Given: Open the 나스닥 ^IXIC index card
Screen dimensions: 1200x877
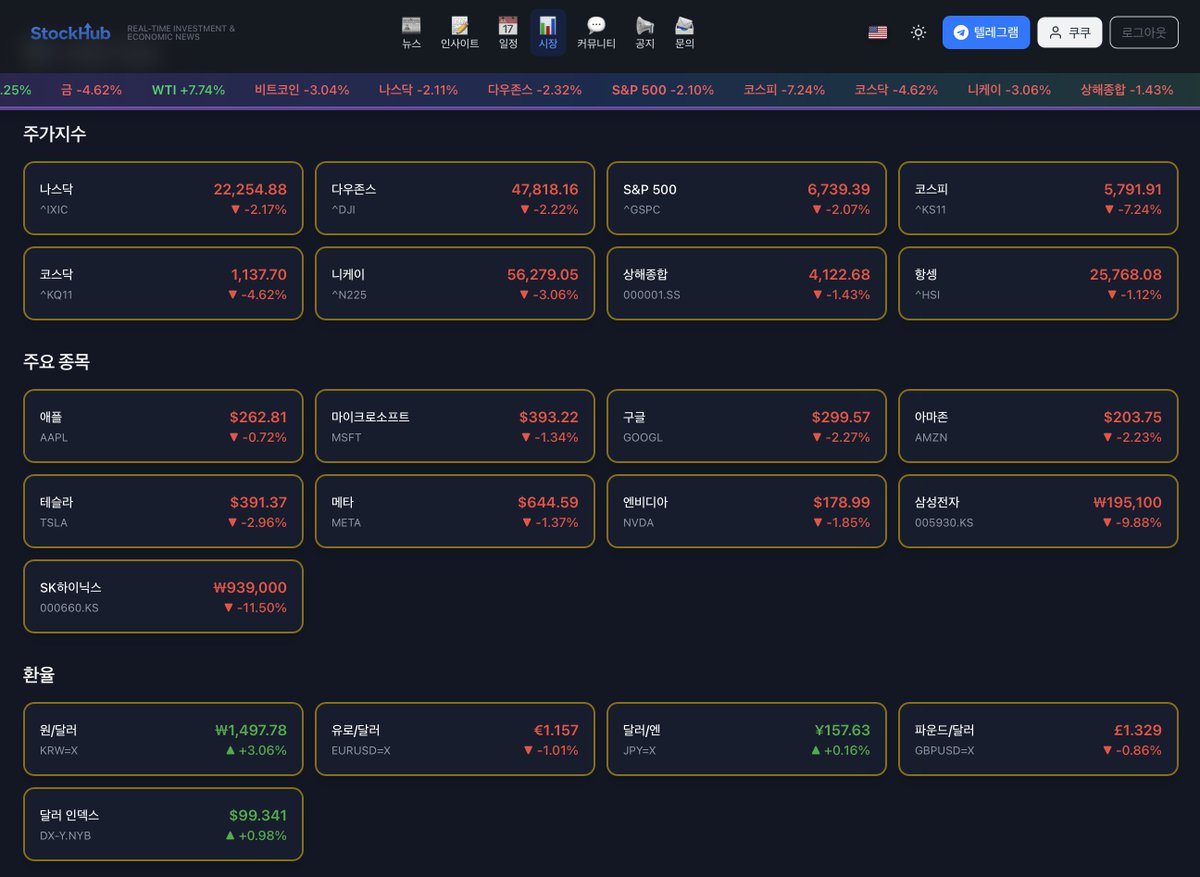Looking at the screenshot, I should 163,198.
